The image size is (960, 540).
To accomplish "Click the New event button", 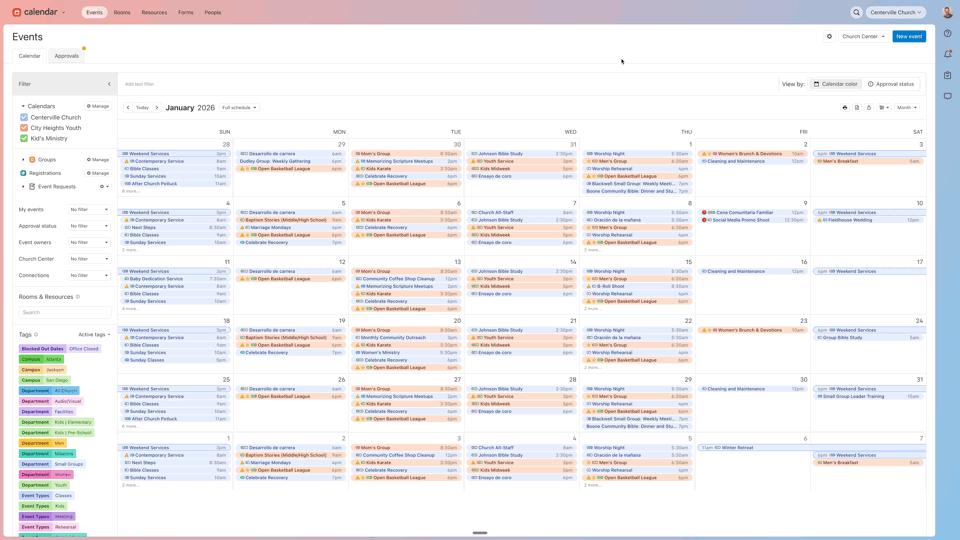I will point(909,36).
